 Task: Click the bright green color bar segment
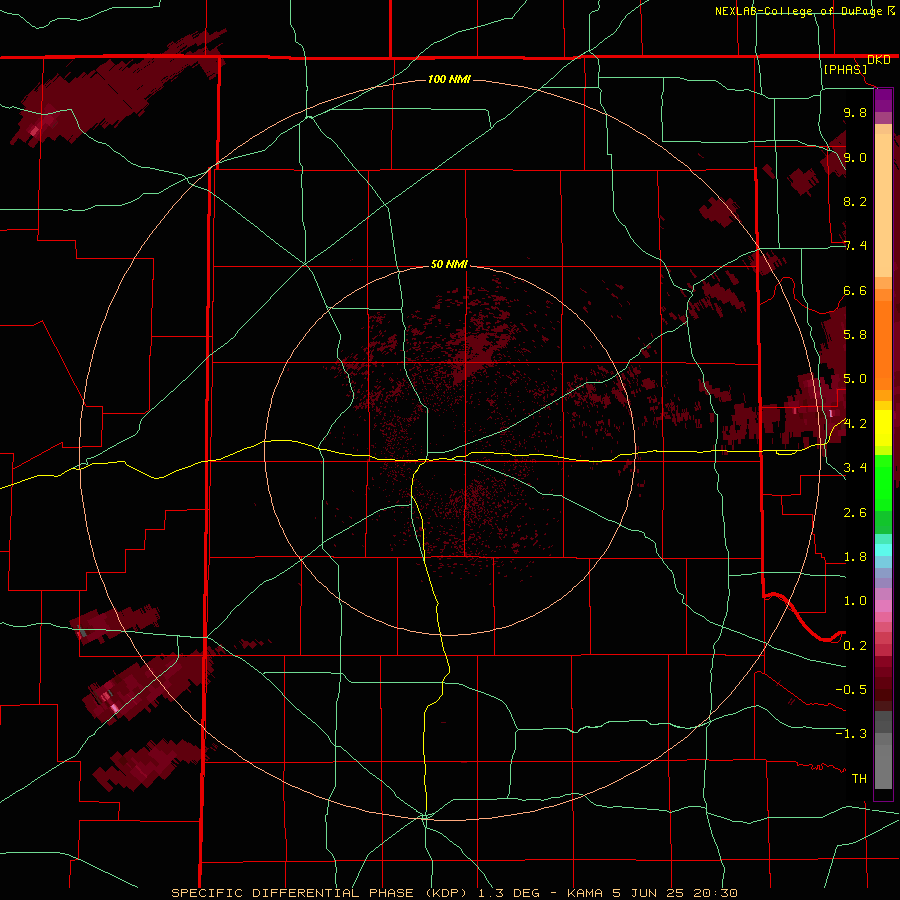pos(883,482)
